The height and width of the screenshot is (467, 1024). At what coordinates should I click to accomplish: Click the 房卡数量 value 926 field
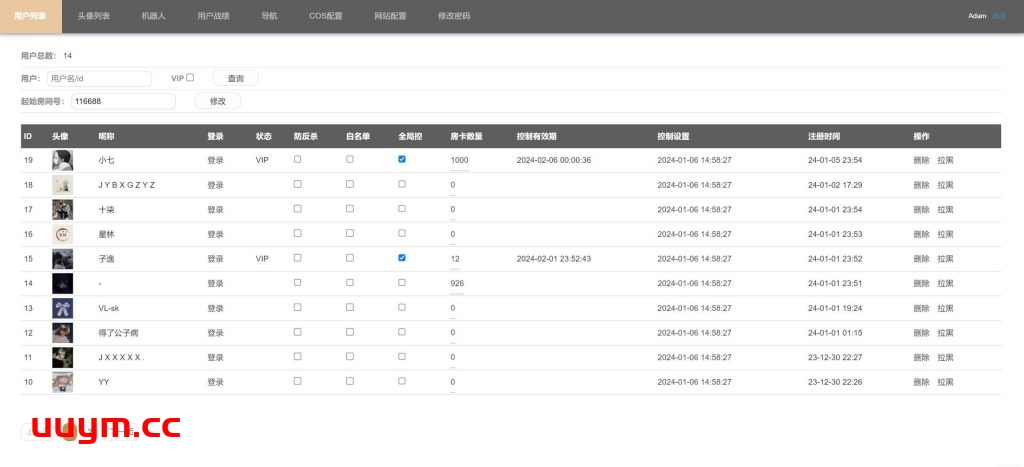(x=457, y=283)
